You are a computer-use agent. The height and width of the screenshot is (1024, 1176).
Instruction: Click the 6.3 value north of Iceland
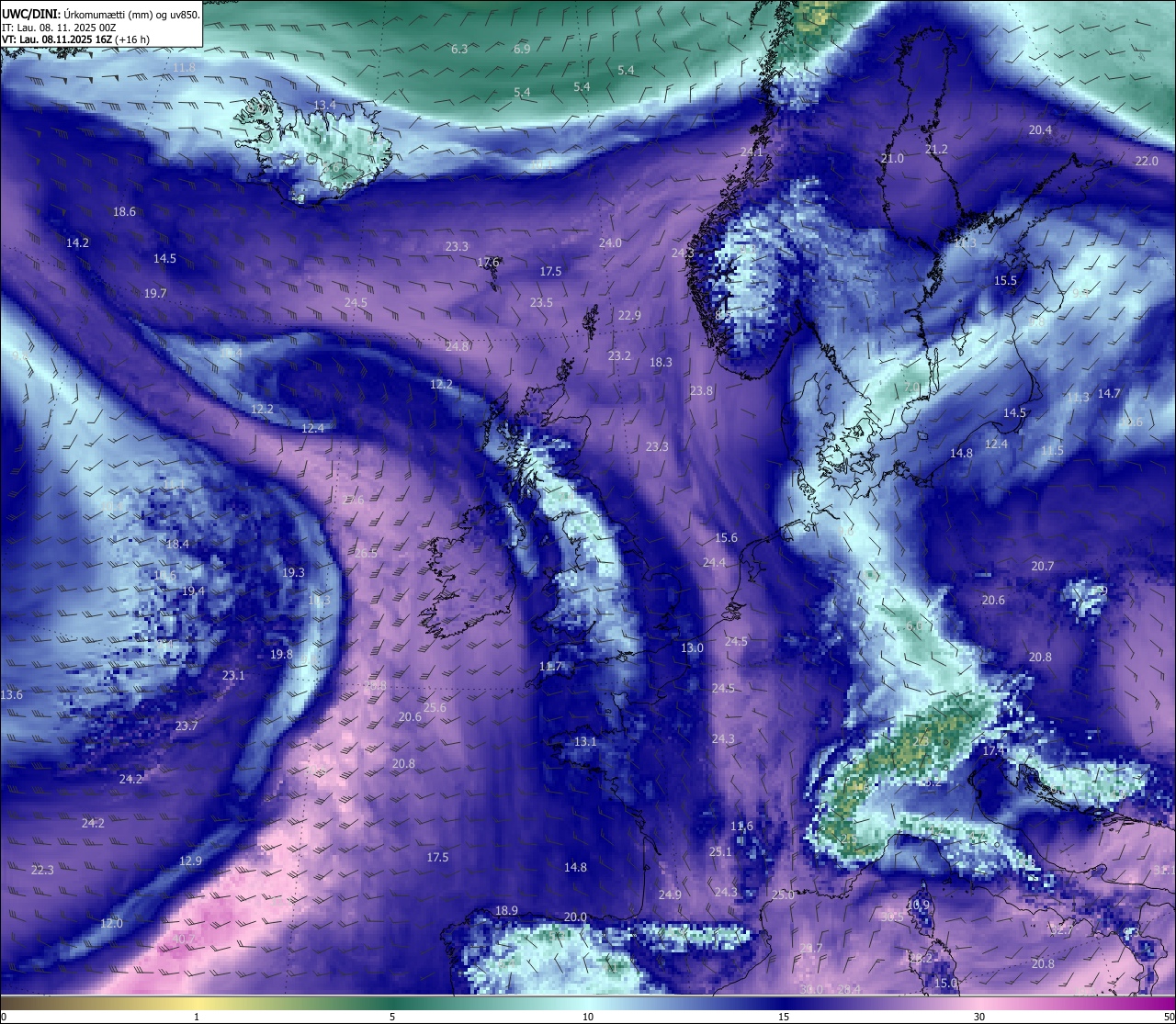point(459,49)
